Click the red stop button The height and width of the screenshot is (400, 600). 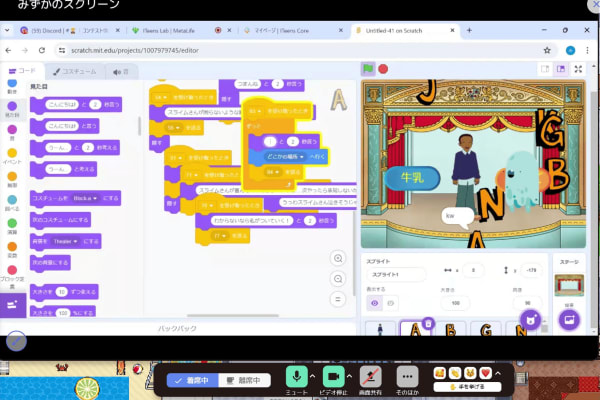[383, 69]
